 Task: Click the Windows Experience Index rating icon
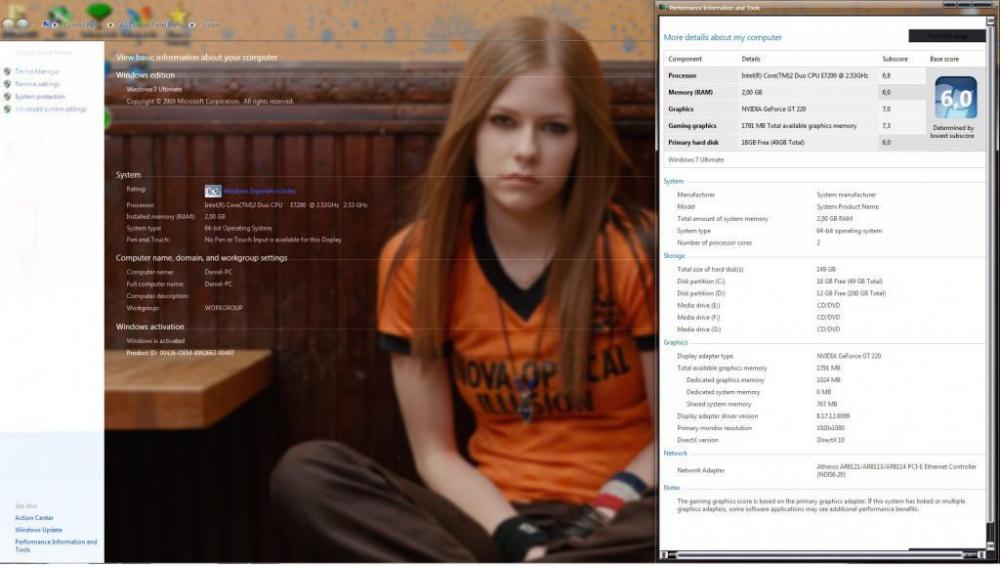212,191
